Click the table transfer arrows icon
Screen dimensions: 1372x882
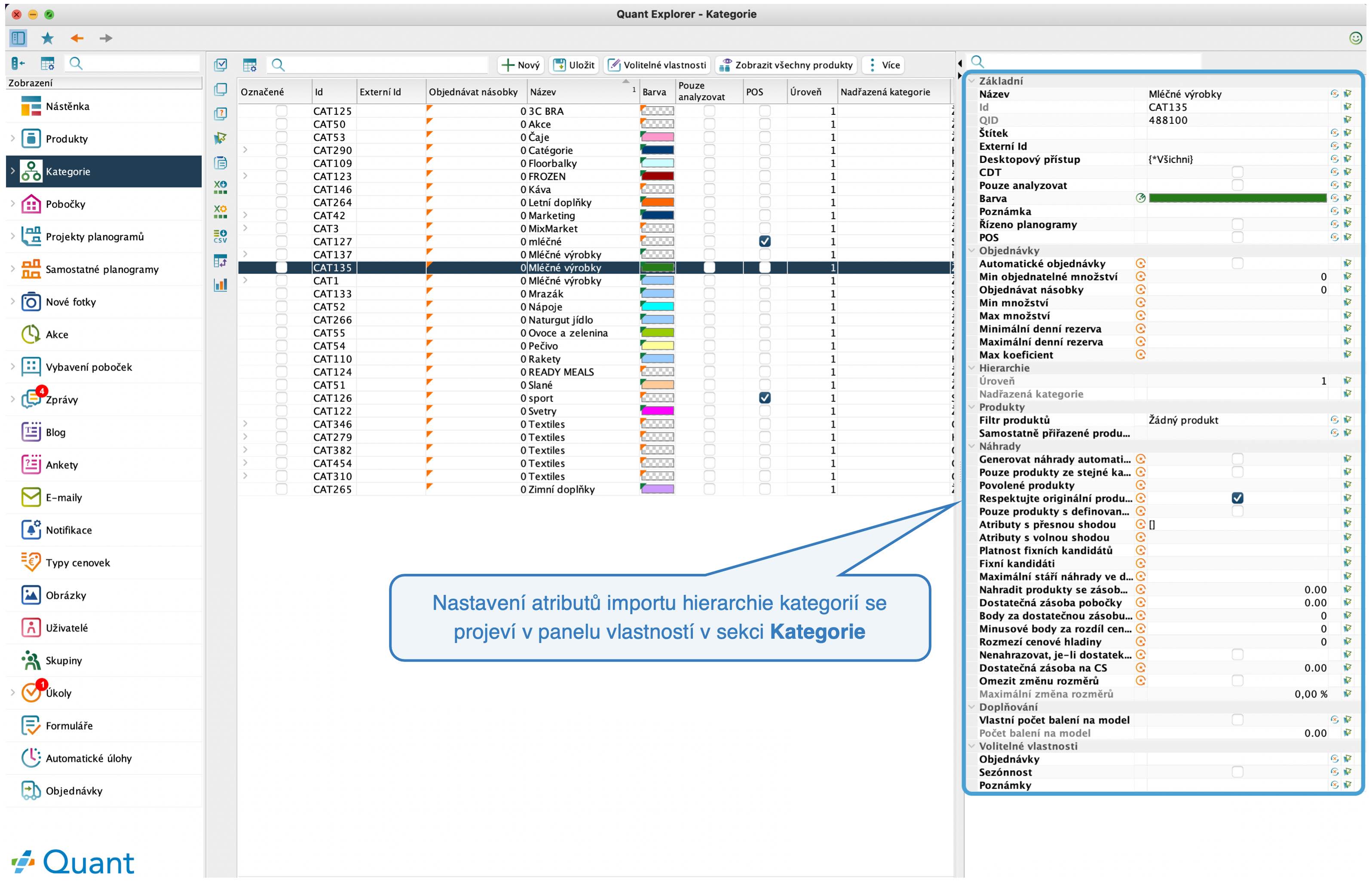[x=220, y=260]
